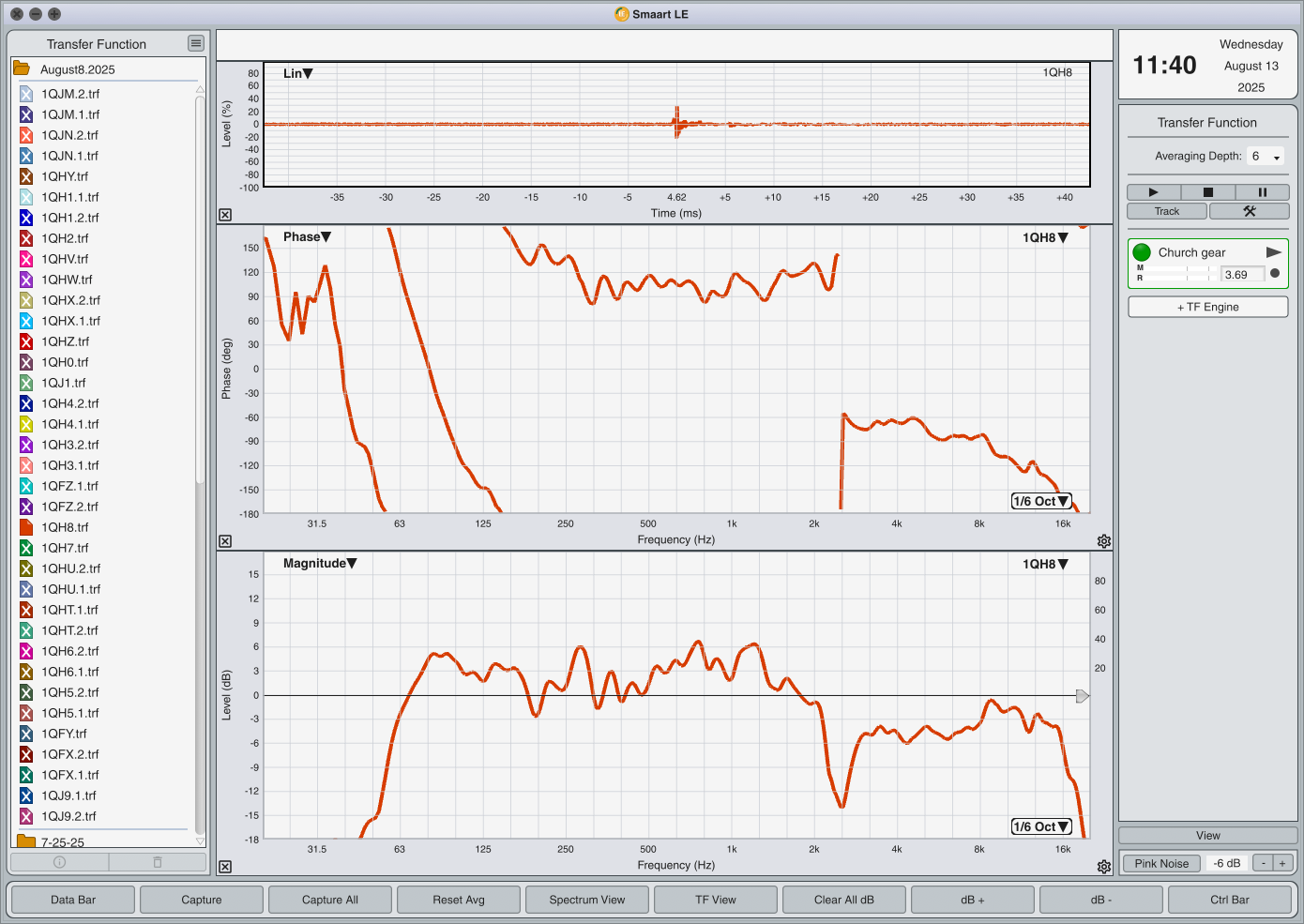Switch to Spectrum View
Screen dimensions: 1304x924
(587, 900)
